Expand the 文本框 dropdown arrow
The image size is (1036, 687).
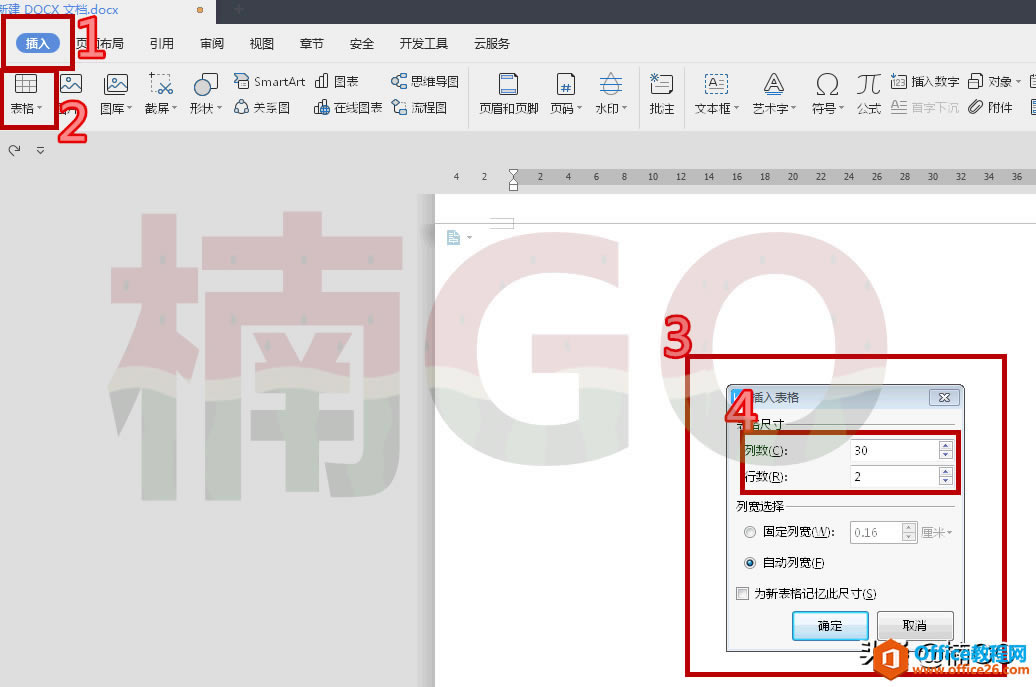click(x=736, y=108)
